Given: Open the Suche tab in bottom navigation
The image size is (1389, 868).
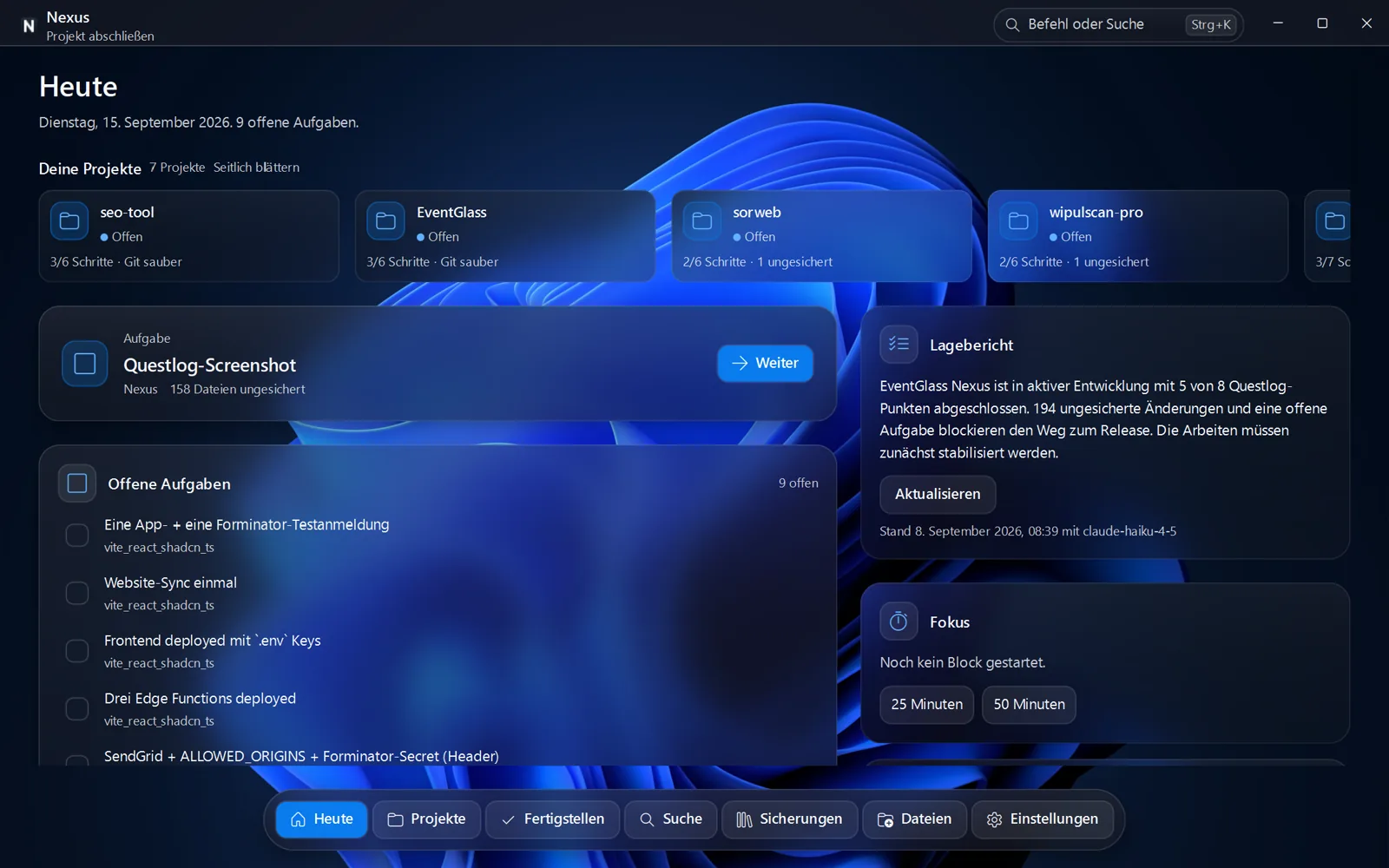Looking at the screenshot, I should [671, 819].
